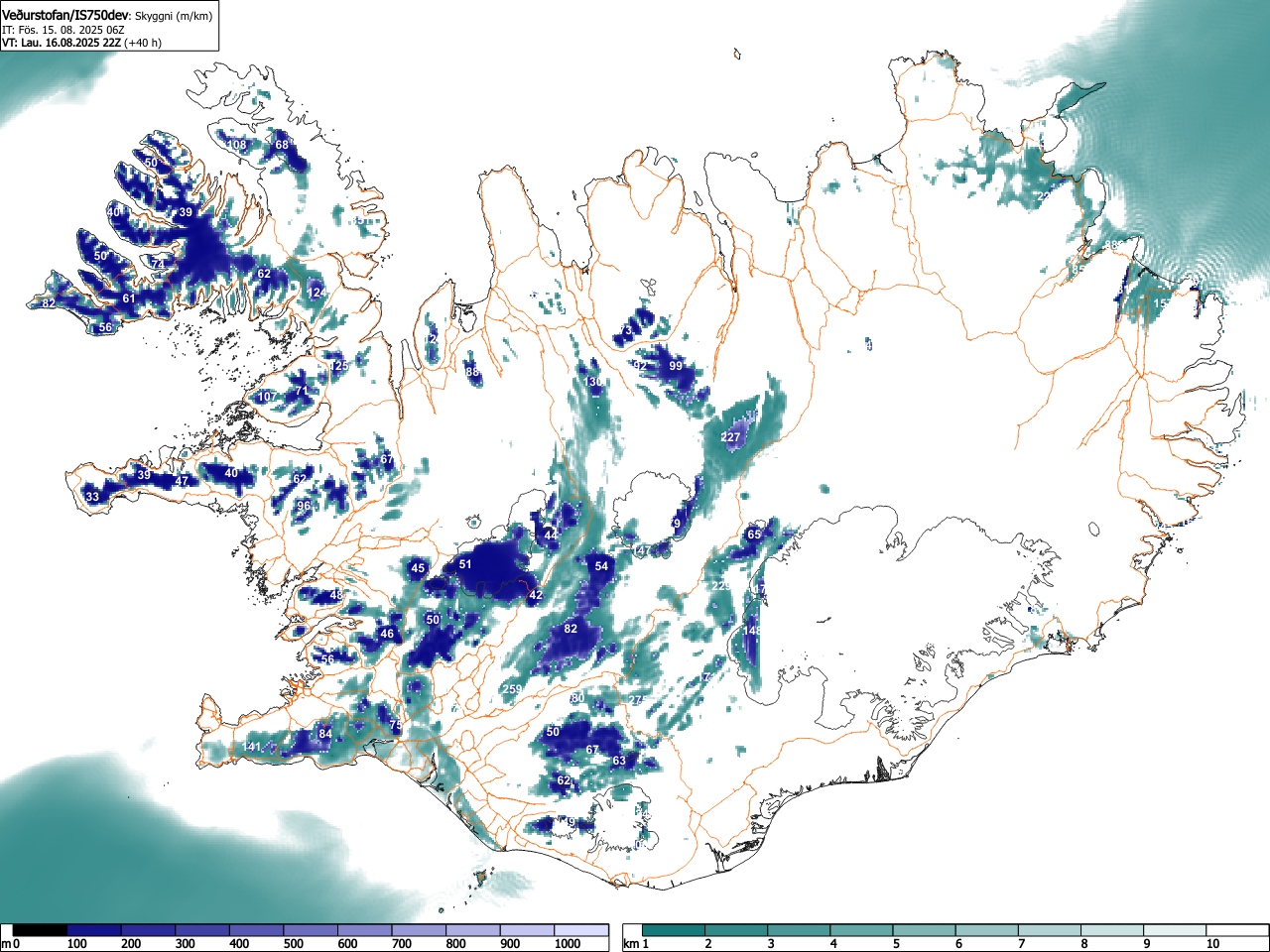Click the '54' visibility value on the map
1270x952 pixels.
601,566
